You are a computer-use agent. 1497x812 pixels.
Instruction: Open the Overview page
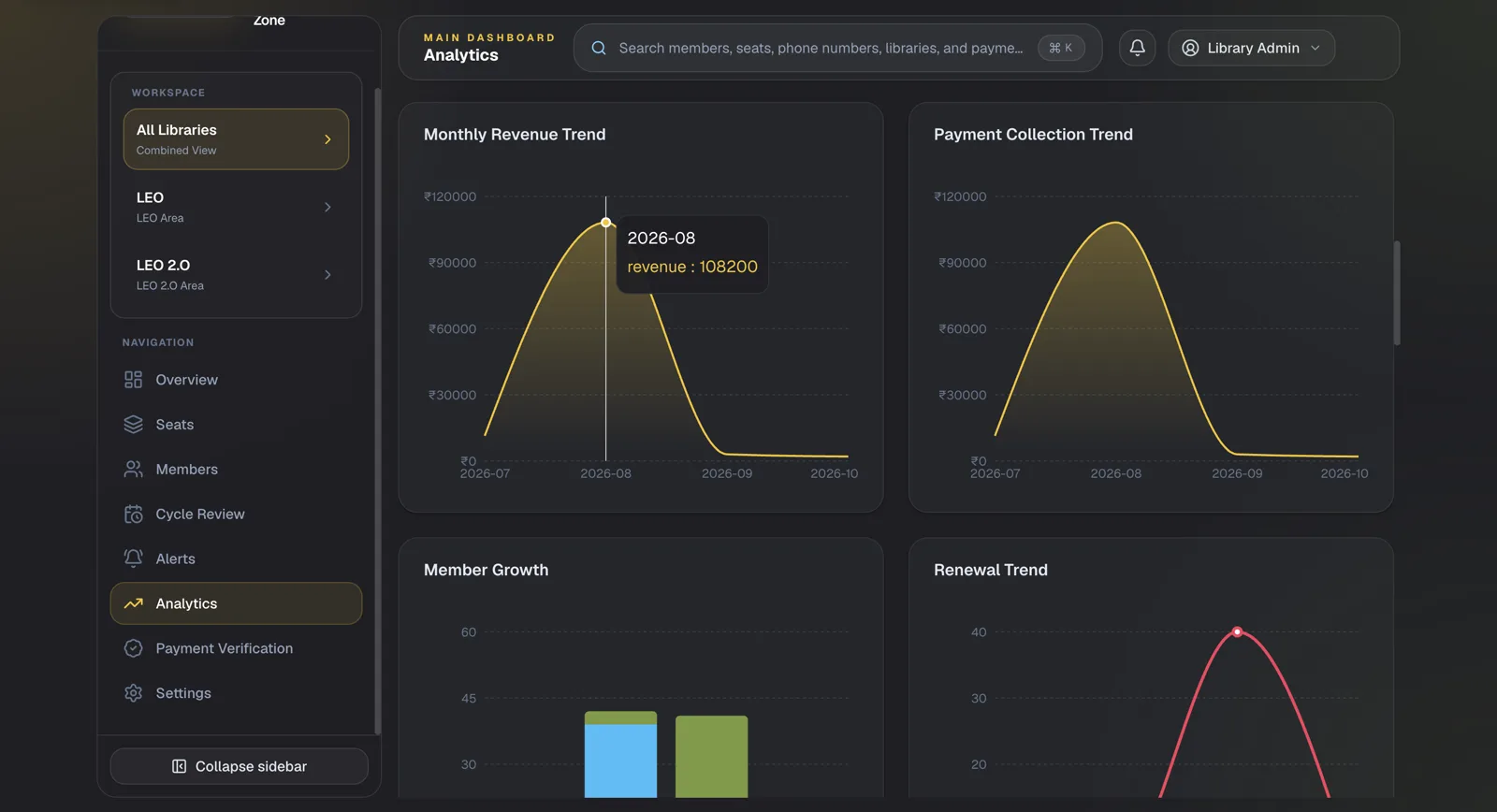click(236, 380)
